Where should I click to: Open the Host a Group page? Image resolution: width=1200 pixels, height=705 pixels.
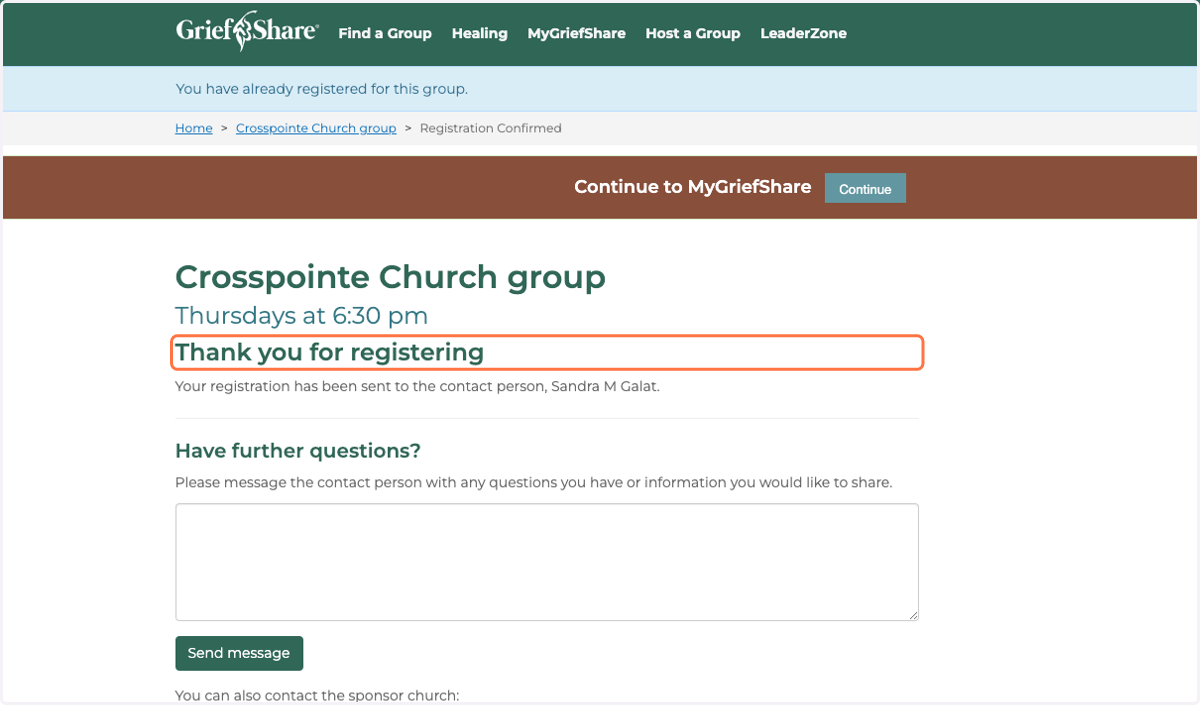(x=693, y=33)
